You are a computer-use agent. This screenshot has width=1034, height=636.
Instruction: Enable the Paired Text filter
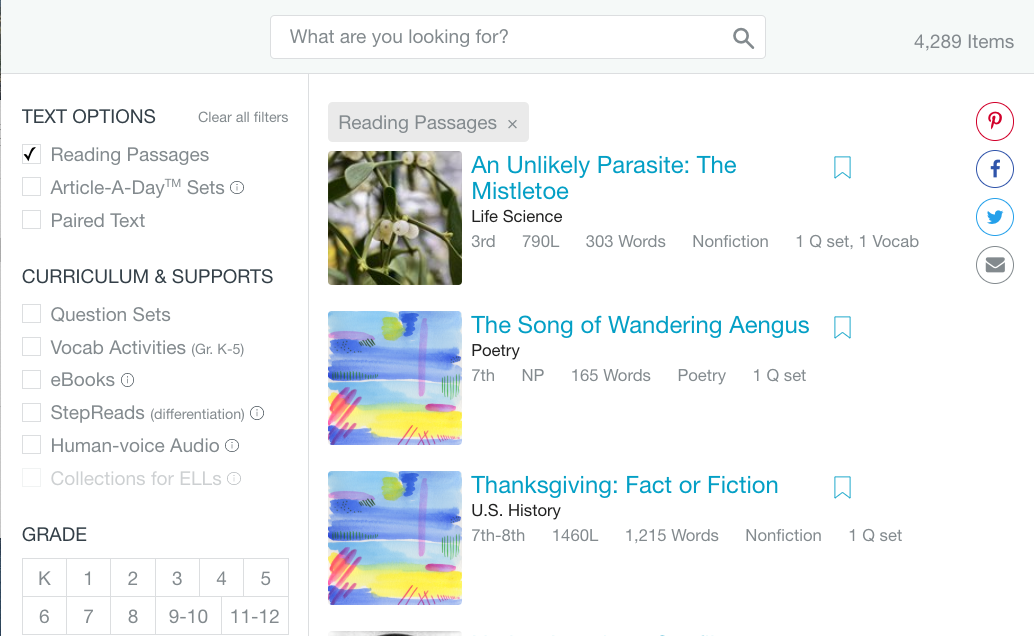coord(32,220)
